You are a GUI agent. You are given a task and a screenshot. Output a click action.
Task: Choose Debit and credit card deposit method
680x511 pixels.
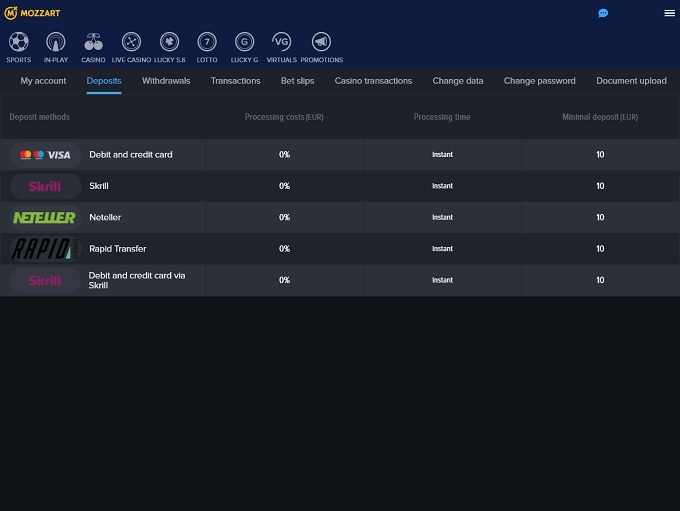[x=130, y=155]
